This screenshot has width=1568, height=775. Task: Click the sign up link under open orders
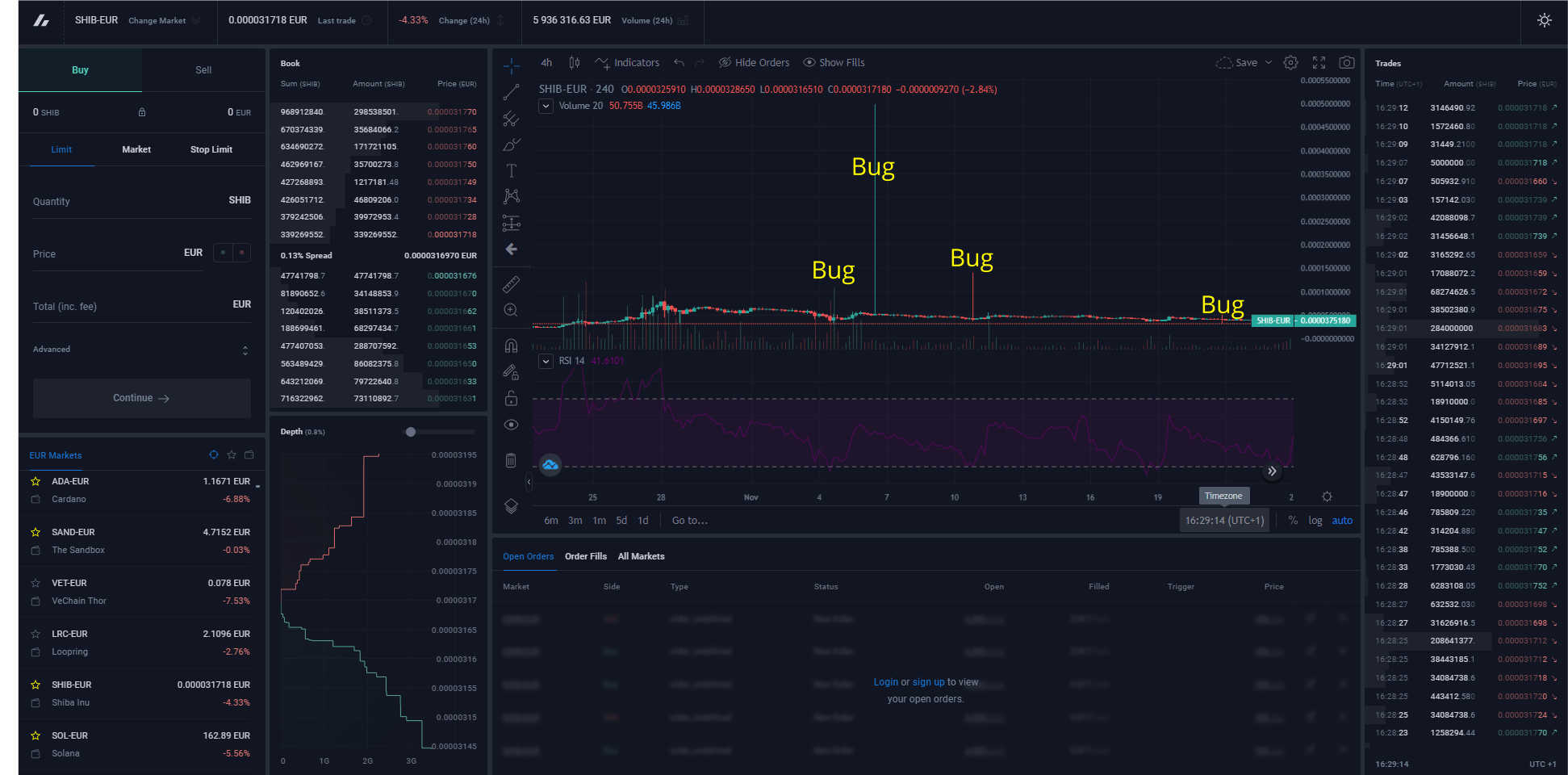[x=928, y=681]
